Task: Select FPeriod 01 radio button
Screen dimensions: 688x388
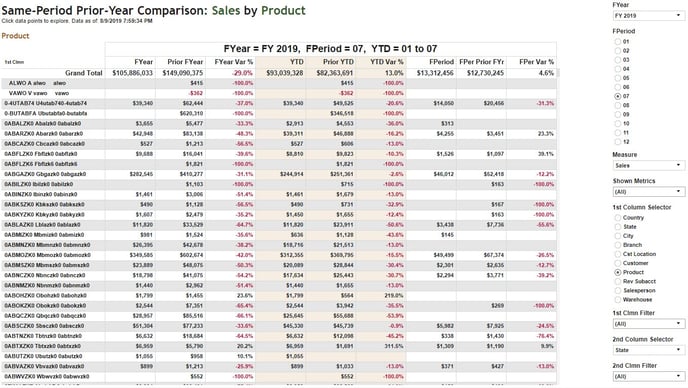Action: (x=618, y=42)
